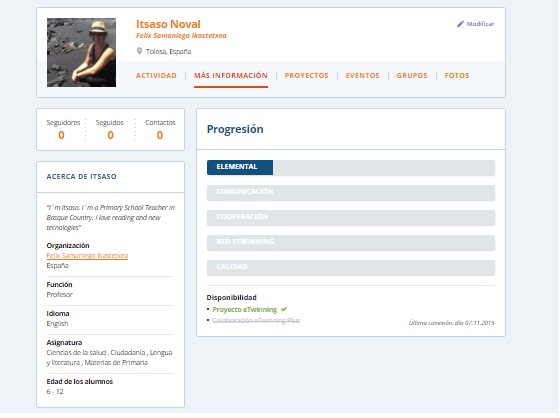
Task: Click the 6 - 12 student age value
Action: 55,392
